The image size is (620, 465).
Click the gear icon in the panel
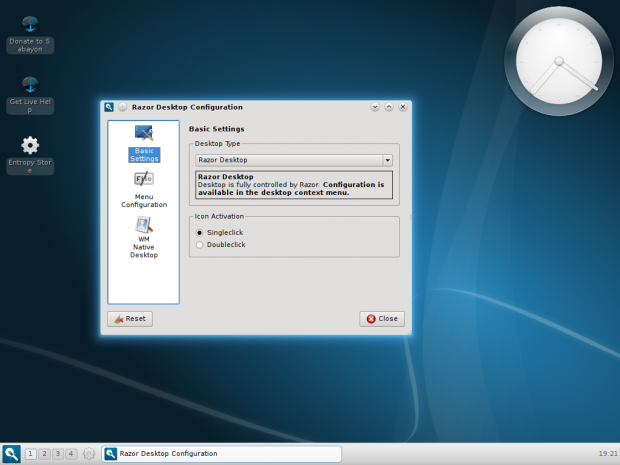(89, 454)
